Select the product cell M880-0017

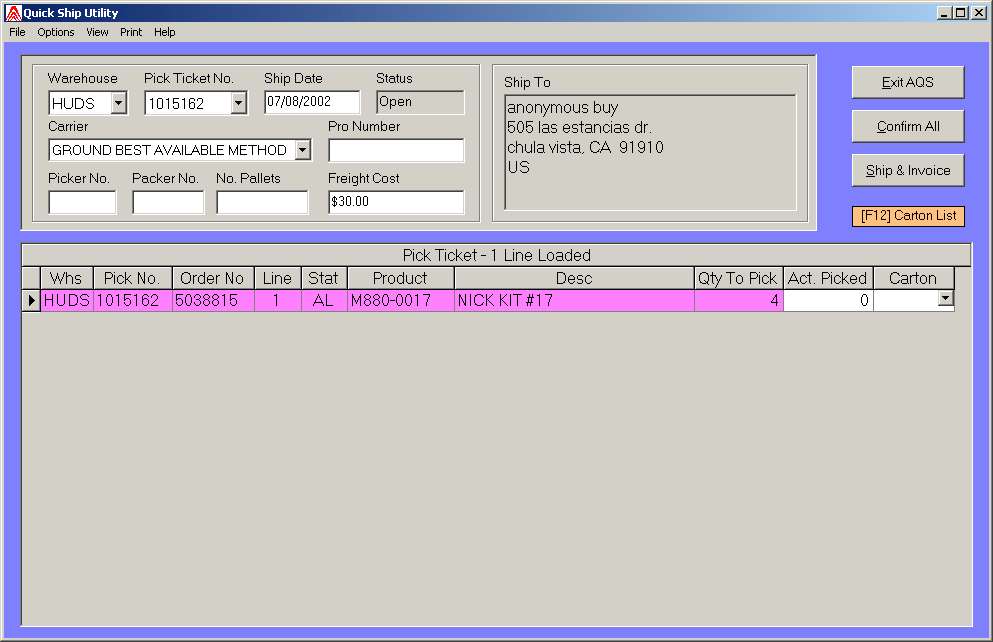pos(400,301)
